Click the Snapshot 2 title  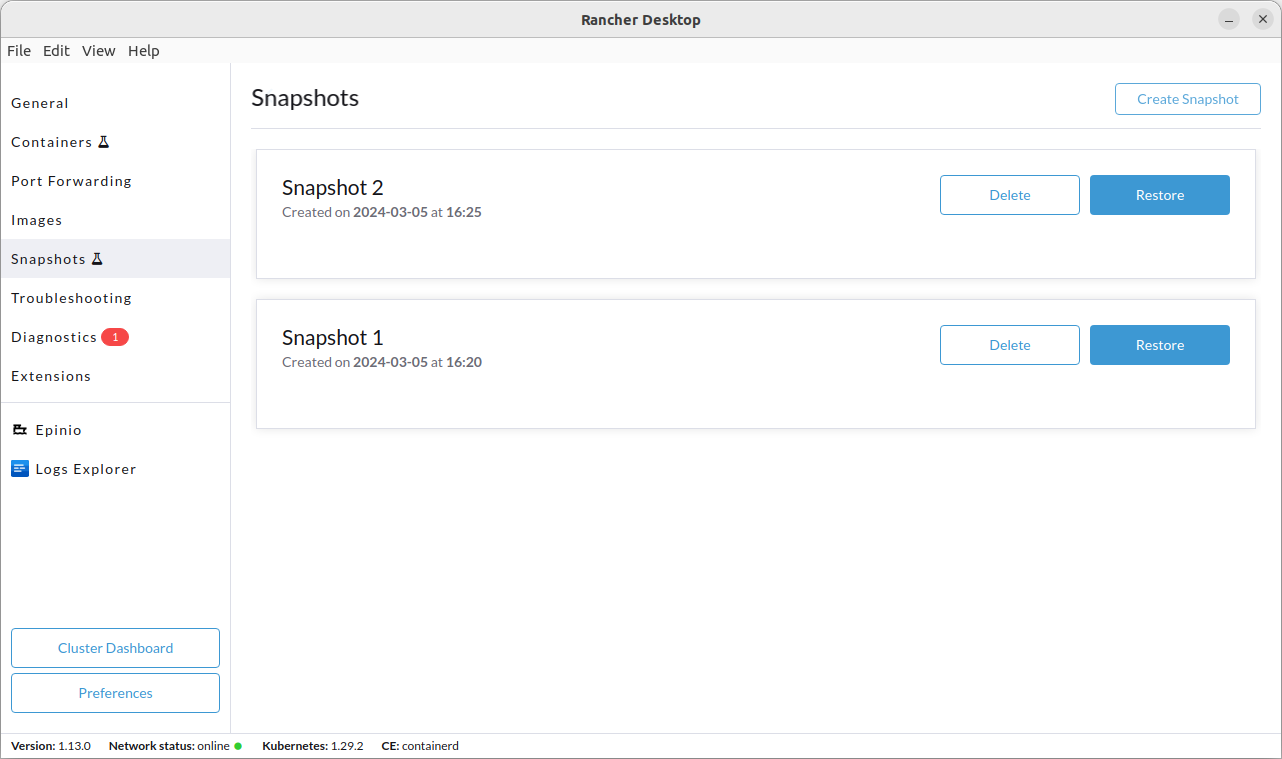click(x=333, y=188)
